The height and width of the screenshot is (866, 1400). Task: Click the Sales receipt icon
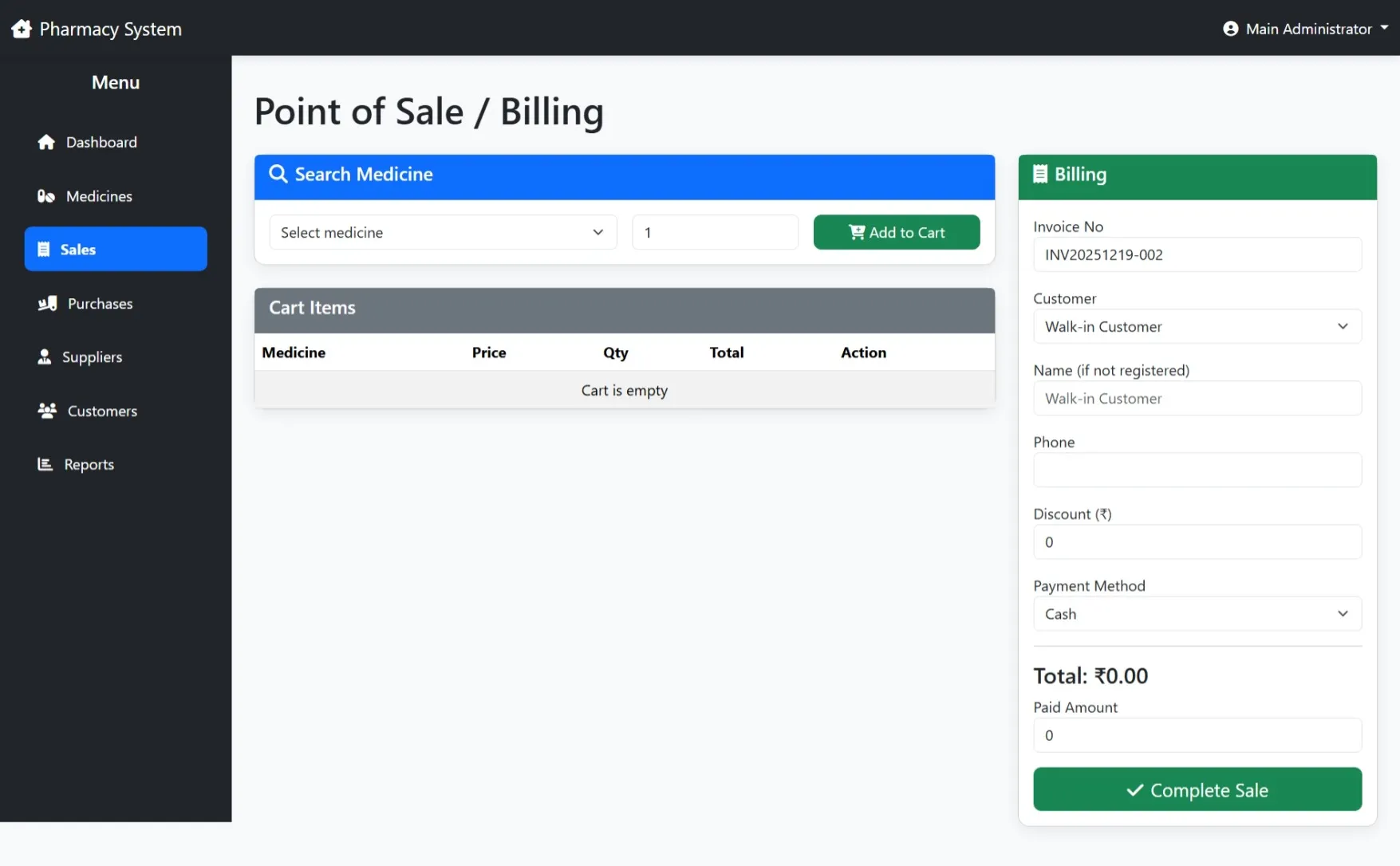point(45,249)
